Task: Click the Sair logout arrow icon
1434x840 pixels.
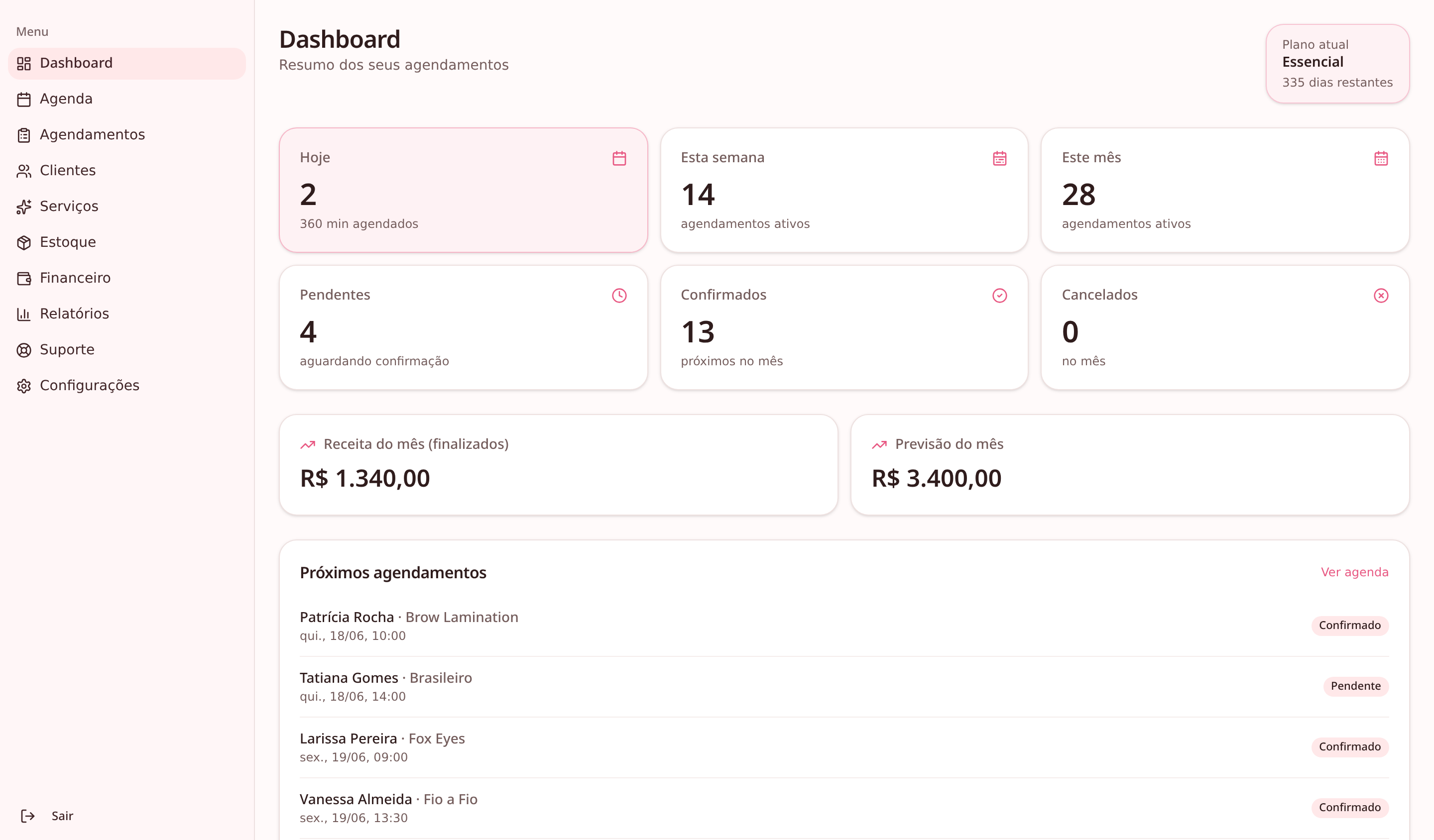Action: click(x=28, y=816)
